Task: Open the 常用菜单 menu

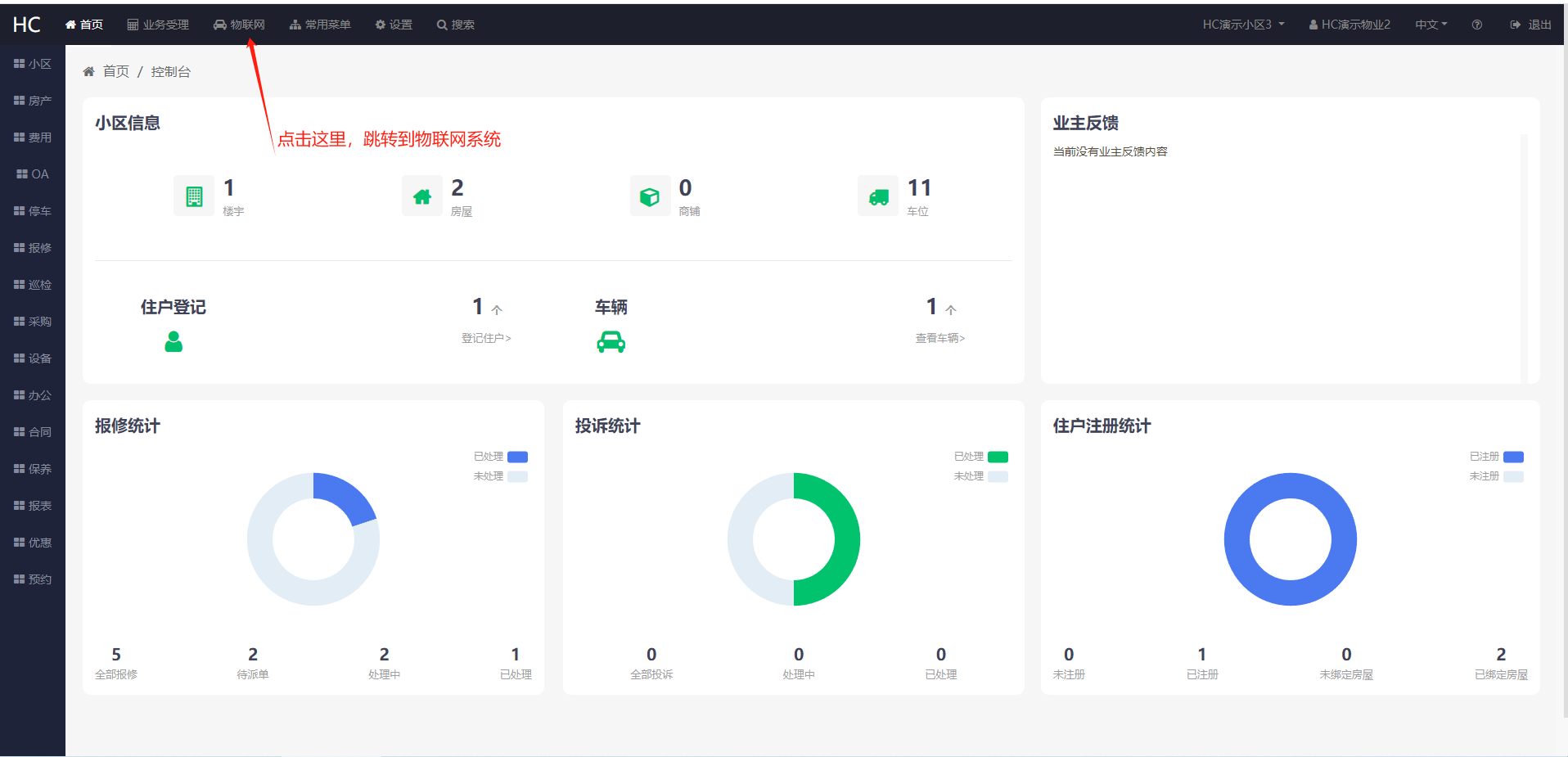Action: click(x=320, y=25)
